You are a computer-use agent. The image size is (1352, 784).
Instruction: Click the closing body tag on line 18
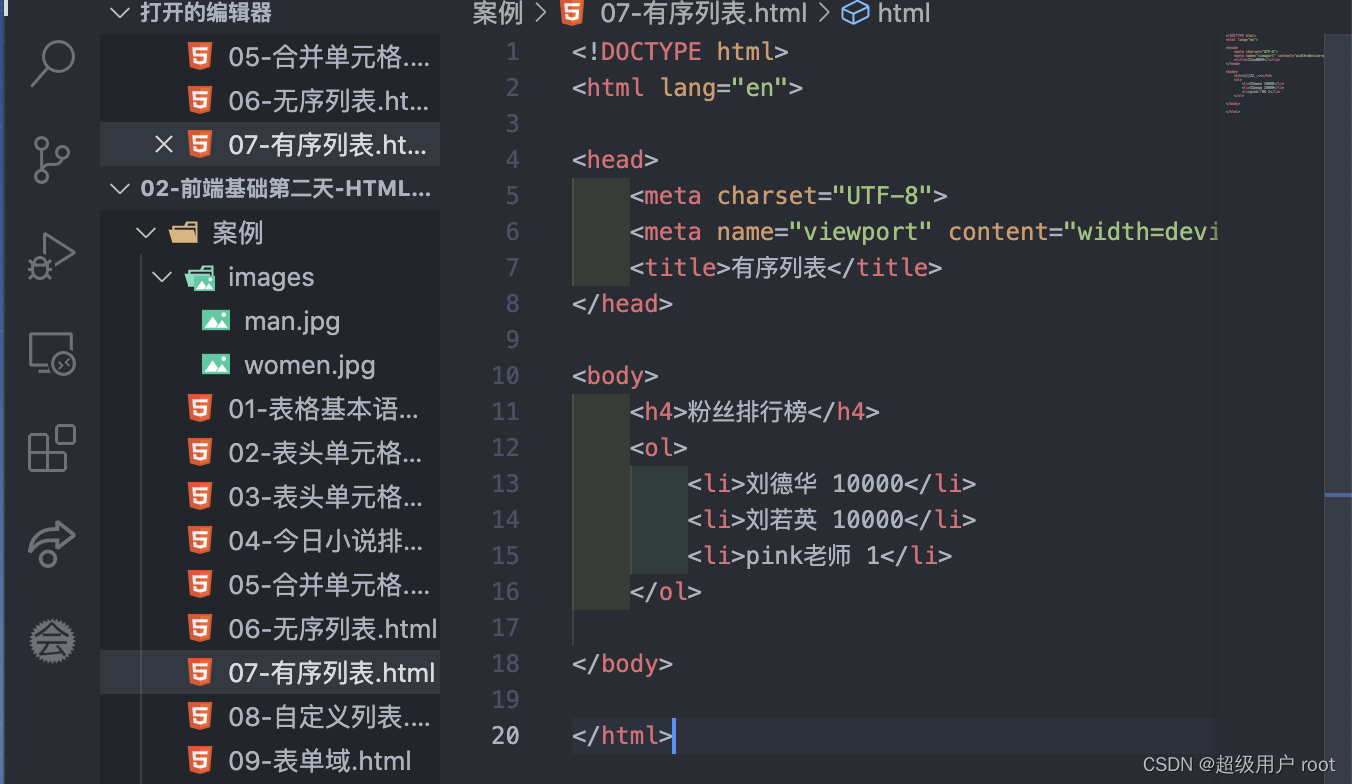[x=622, y=663]
